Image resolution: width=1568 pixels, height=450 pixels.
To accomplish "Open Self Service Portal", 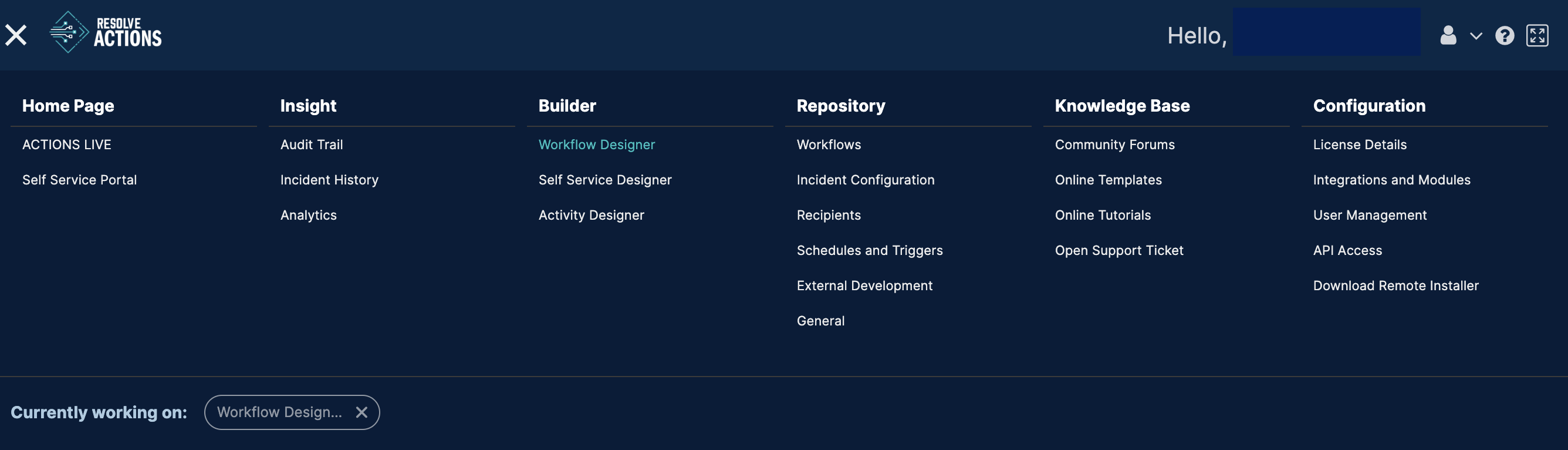I will pyautogui.click(x=80, y=180).
